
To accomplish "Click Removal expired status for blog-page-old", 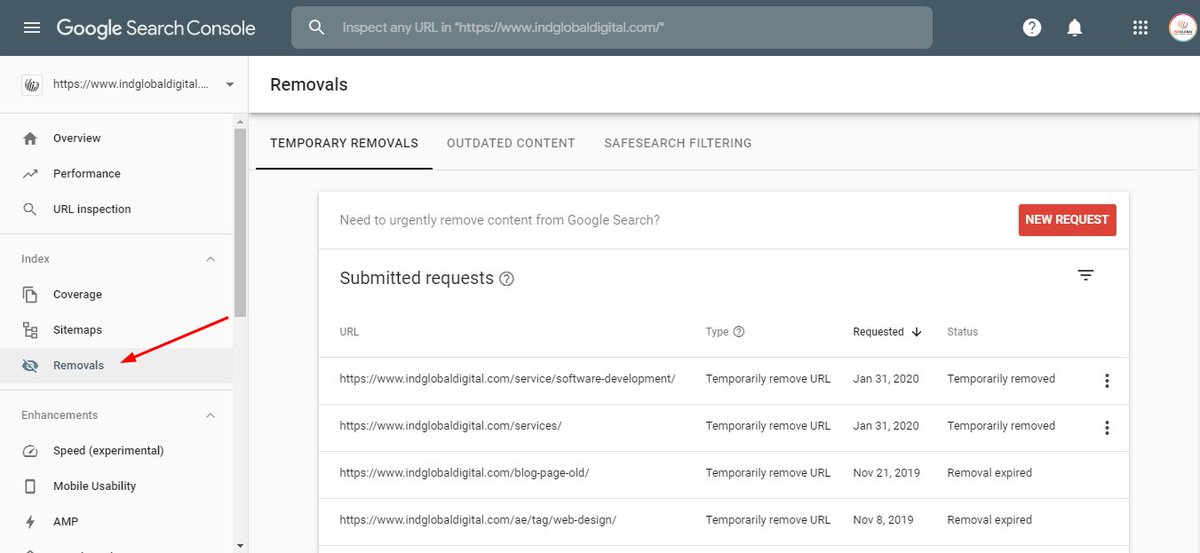I will [989, 473].
